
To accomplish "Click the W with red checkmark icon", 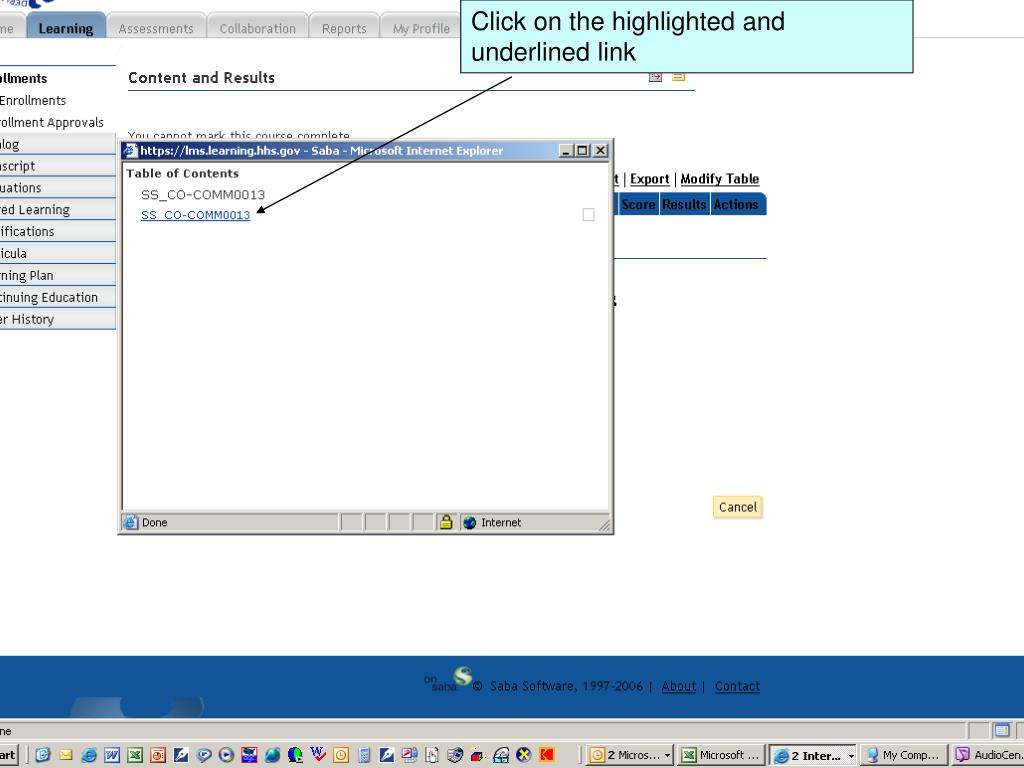I will click(318, 754).
